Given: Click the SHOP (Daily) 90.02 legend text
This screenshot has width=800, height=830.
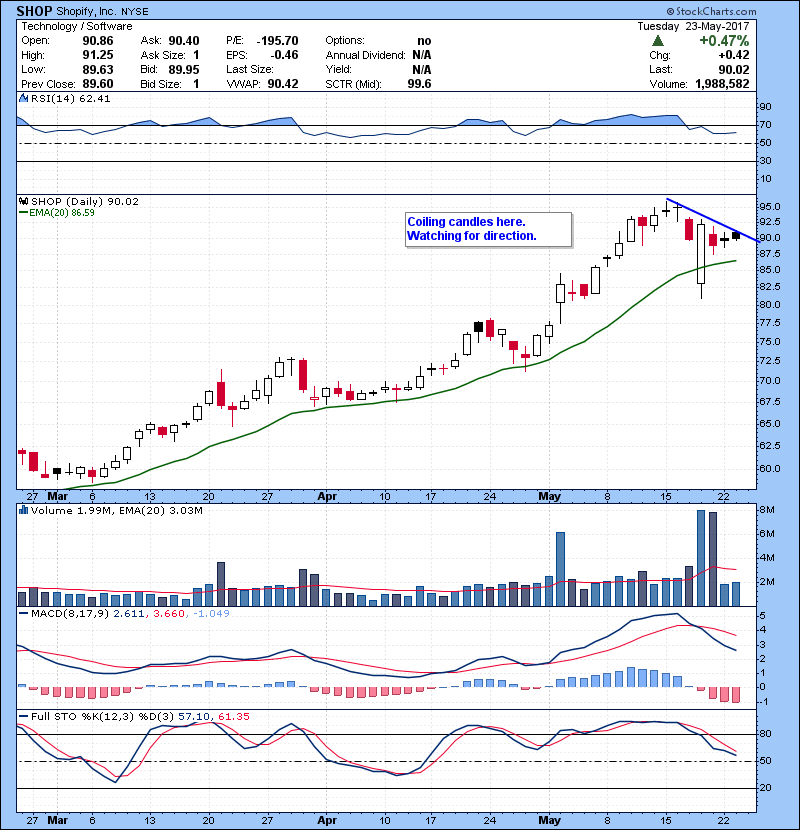Looking at the screenshot, I should 85,201.
